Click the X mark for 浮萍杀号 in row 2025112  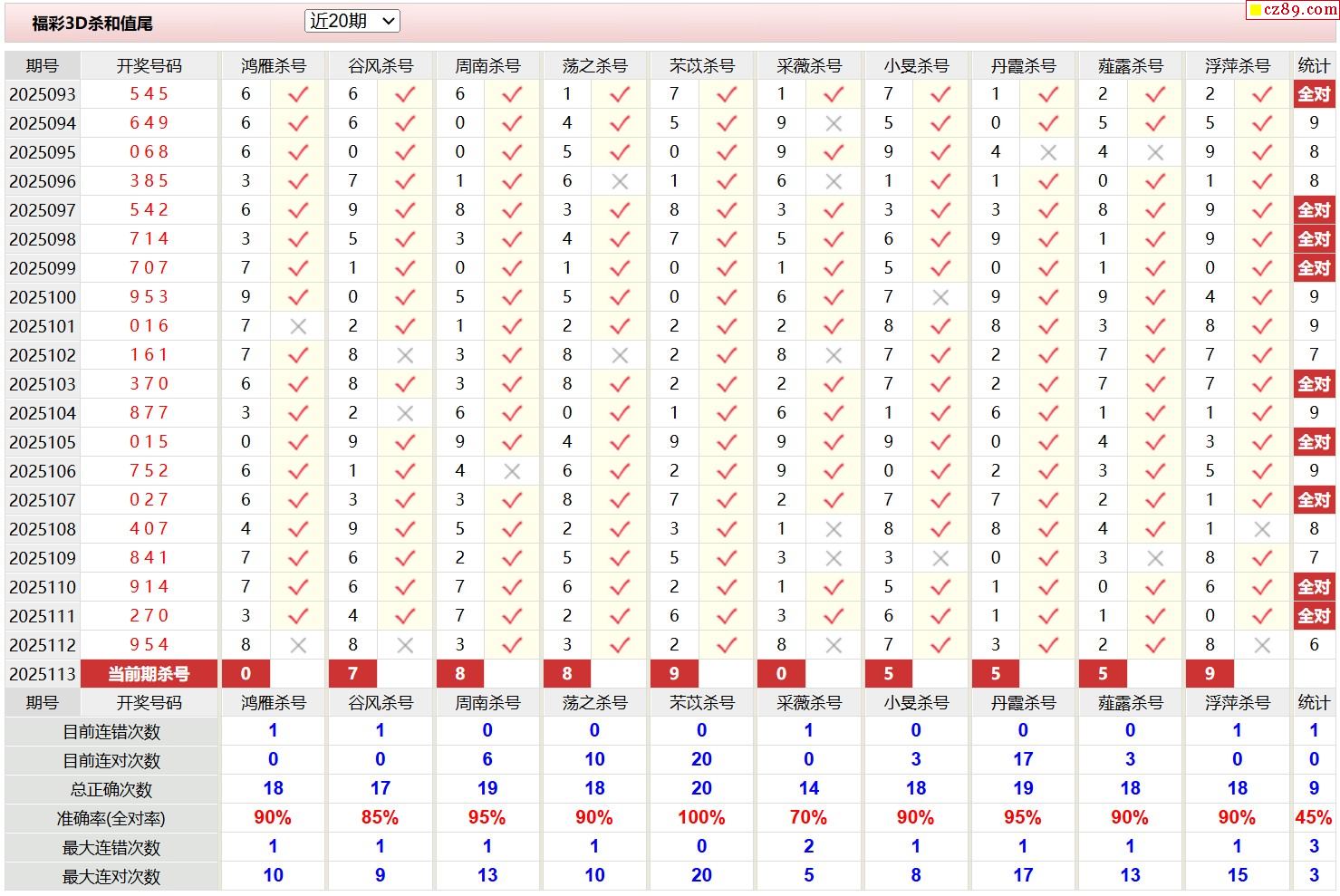pyautogui.click(x=1262, y=645)
